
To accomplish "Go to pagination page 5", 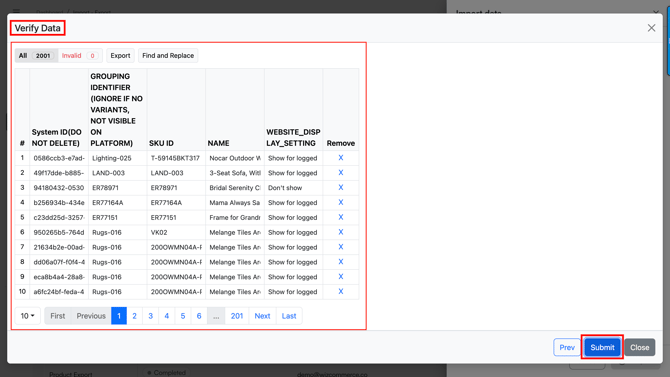I will click(183, 316).
